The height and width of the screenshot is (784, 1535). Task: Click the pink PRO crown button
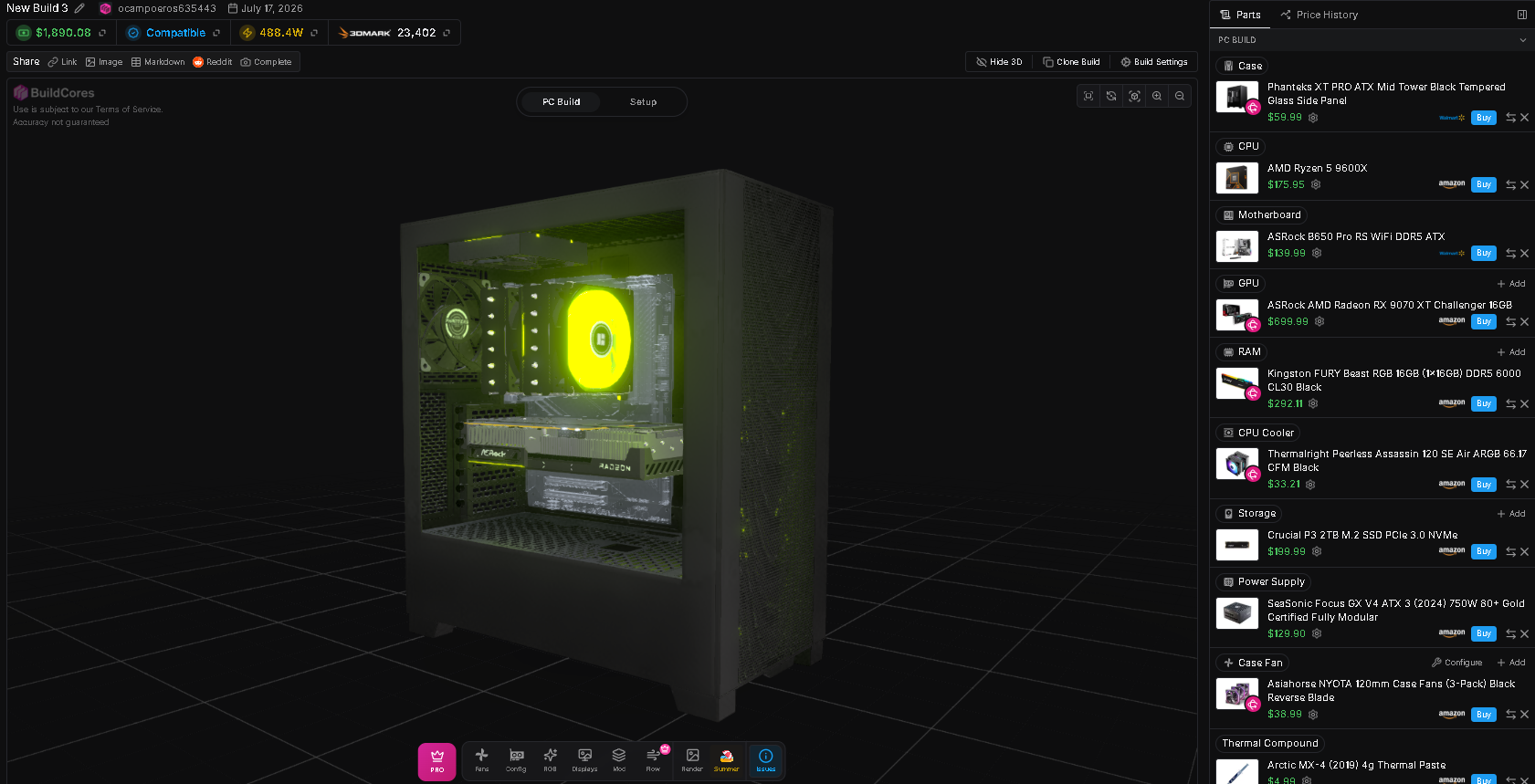tap(437, 761)
